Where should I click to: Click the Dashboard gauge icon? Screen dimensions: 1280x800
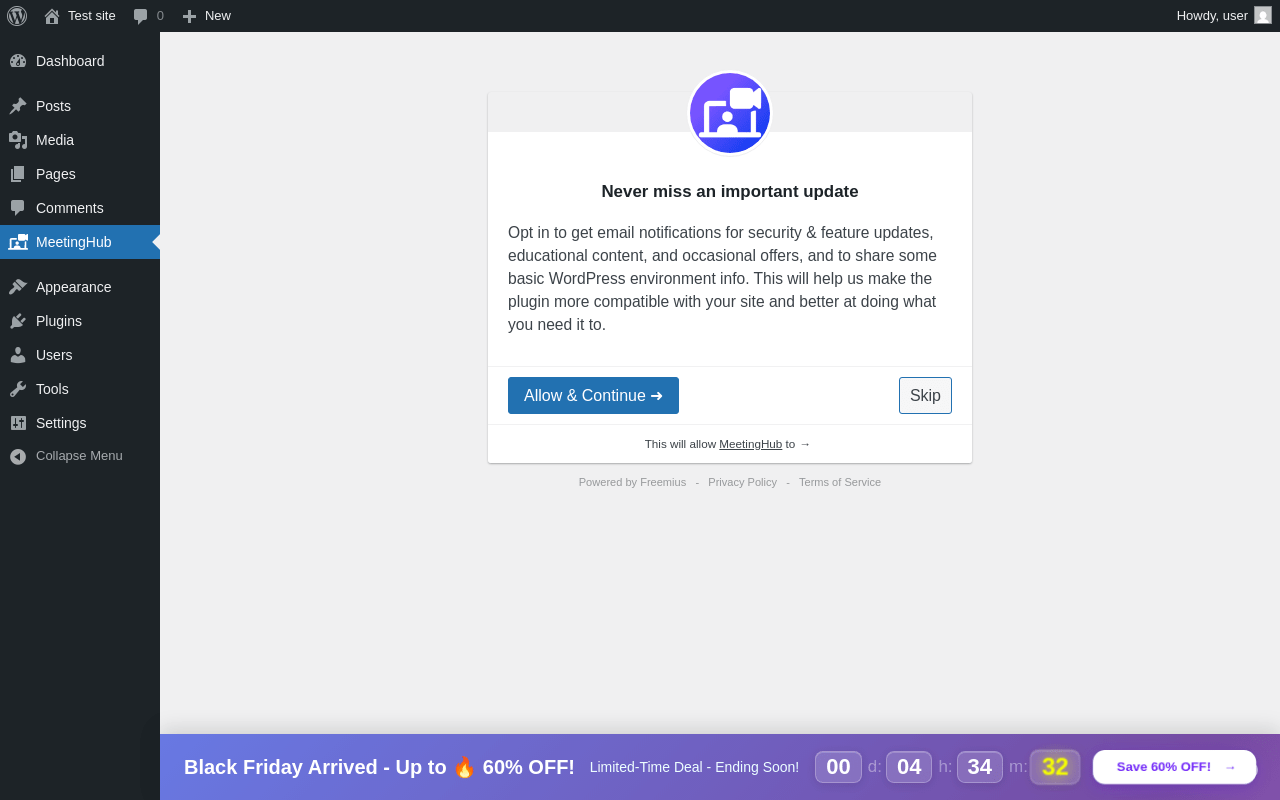point(18,61)
